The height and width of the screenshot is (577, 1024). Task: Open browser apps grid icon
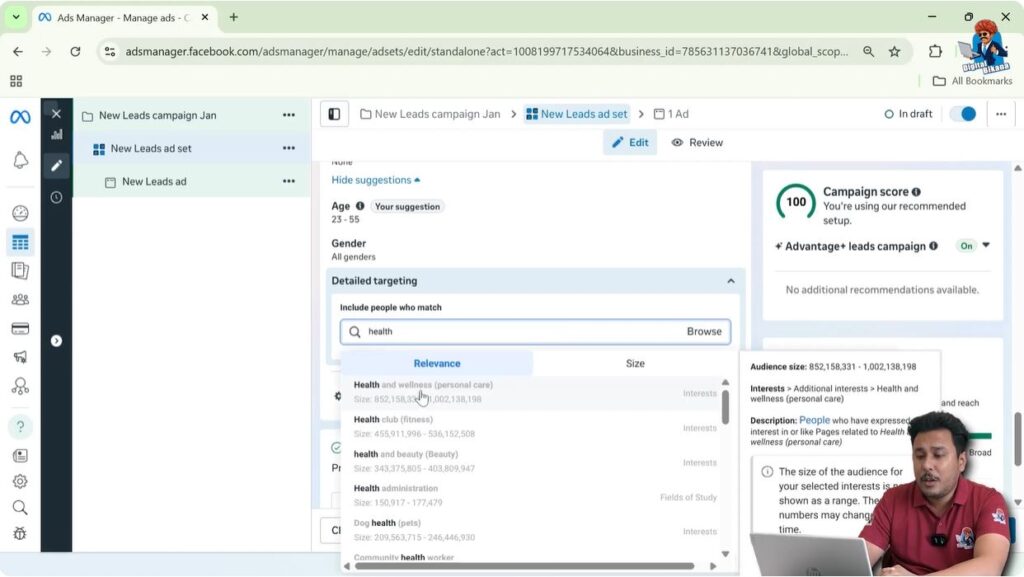pyautogui.click(x=16, y=81)
